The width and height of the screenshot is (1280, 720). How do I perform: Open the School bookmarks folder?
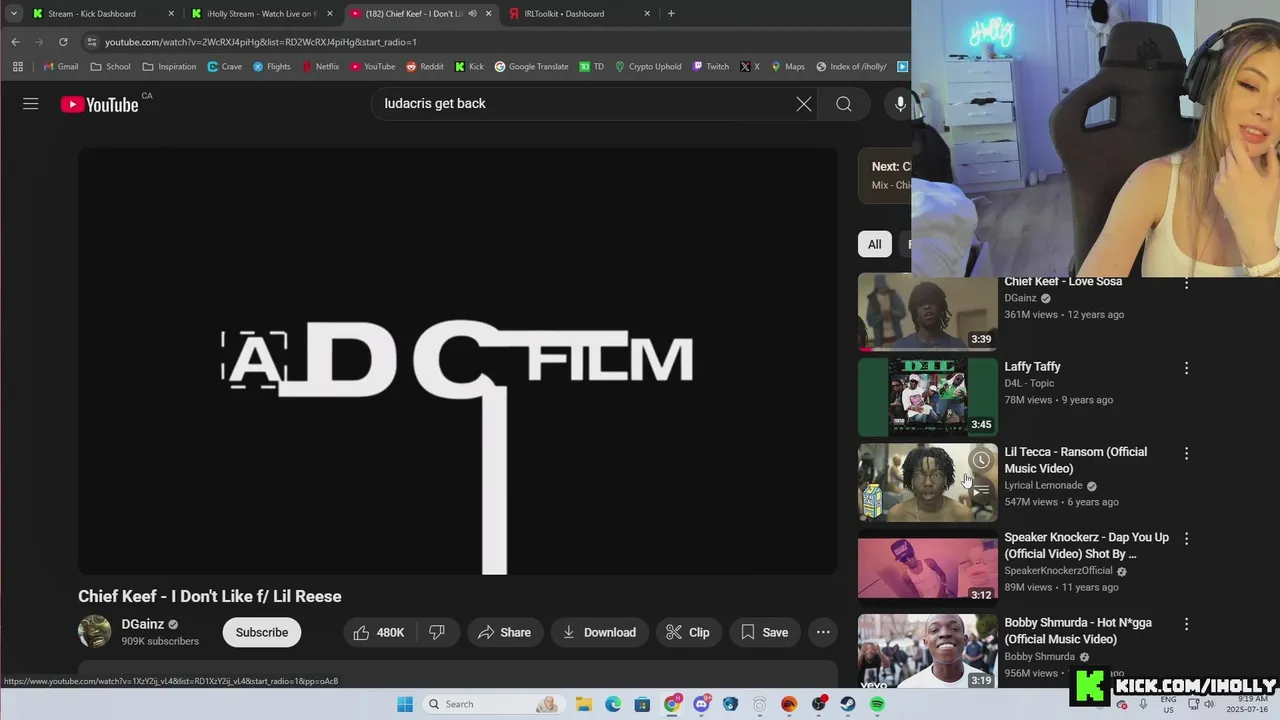(x=110, y=67)
